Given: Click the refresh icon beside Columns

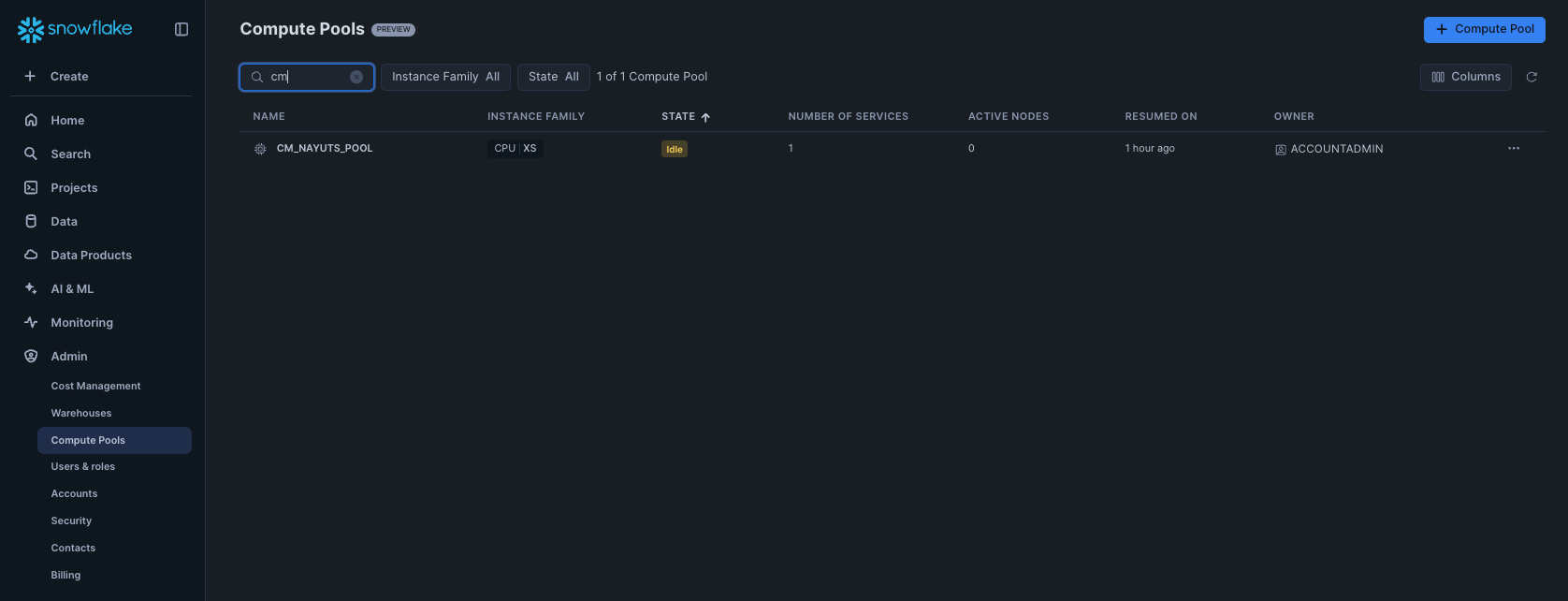Looking at the screenshot, I should coord(1532,77).
